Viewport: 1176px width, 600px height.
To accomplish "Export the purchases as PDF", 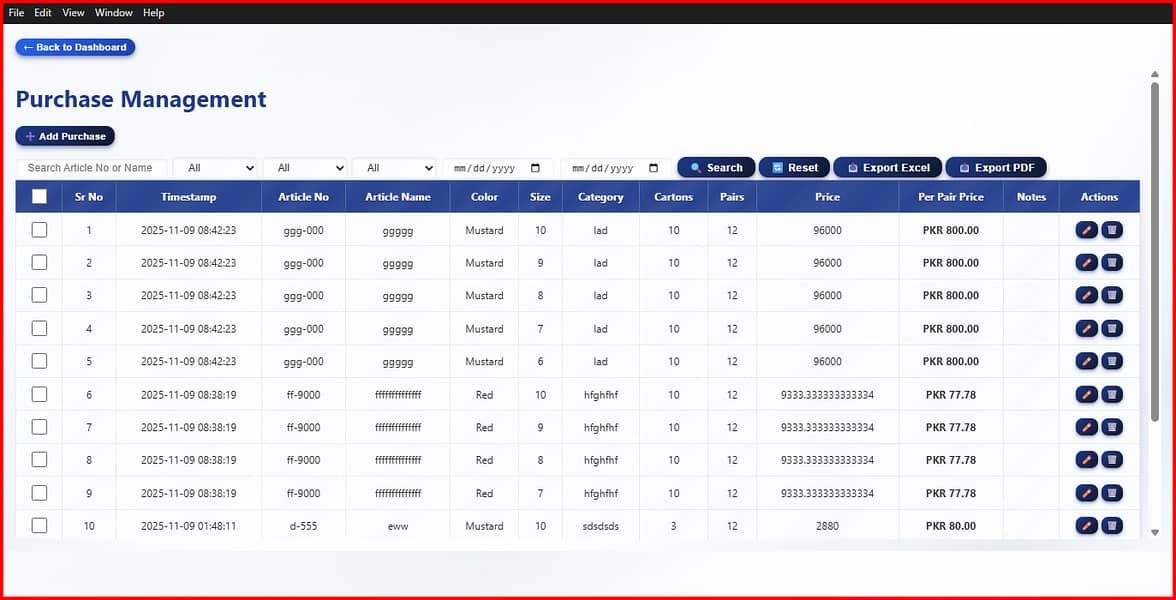I will pos(996,167).
